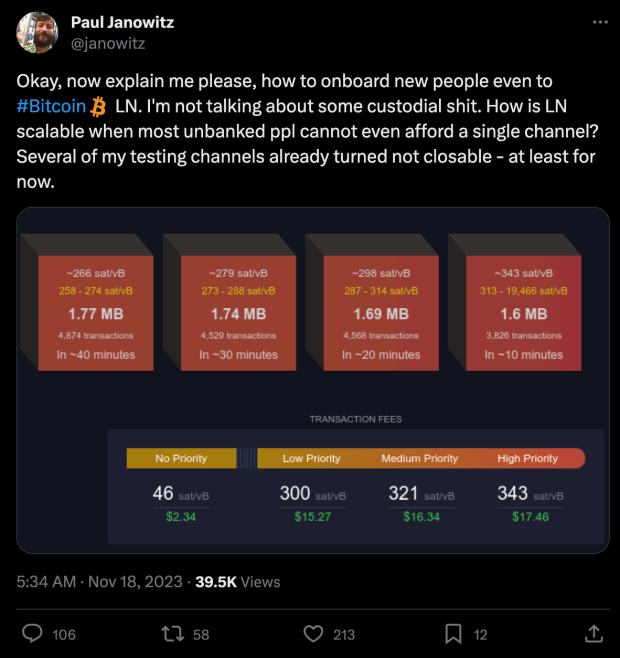Image resolution: width=620 pixels, height=658 pixels.
Task: Click the Paul Janowitz display name
Action: tap(120, 23)
